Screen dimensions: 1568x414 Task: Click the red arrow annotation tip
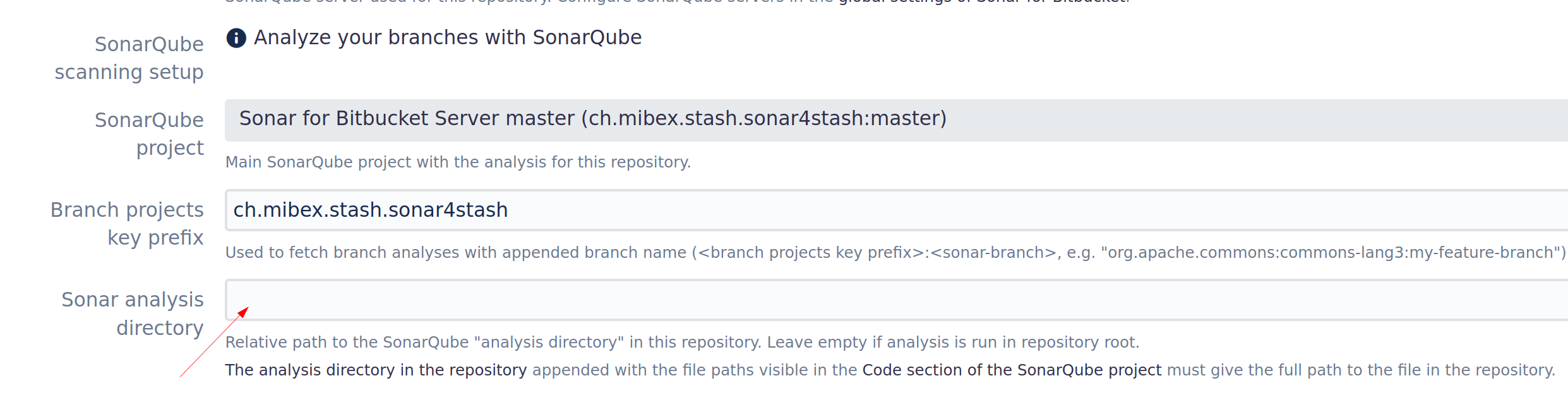coord(247,308)
